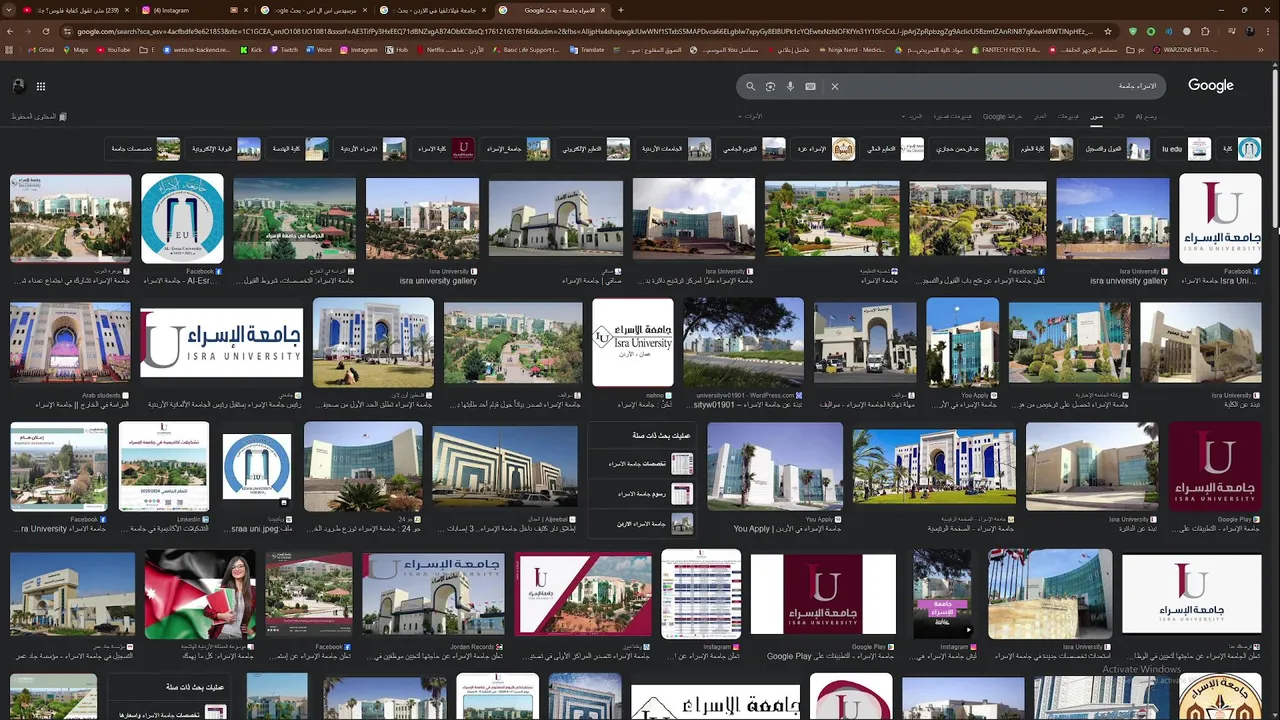Click the magnifier search icon in search box
The image size is (1280, 720).
750,86
